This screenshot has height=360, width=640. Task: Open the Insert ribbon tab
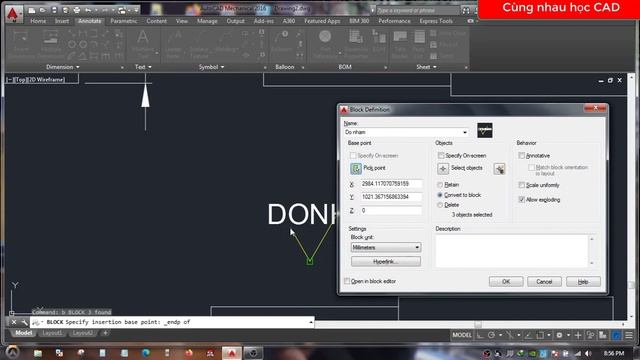pyautogui.click(x=62, y=21)
